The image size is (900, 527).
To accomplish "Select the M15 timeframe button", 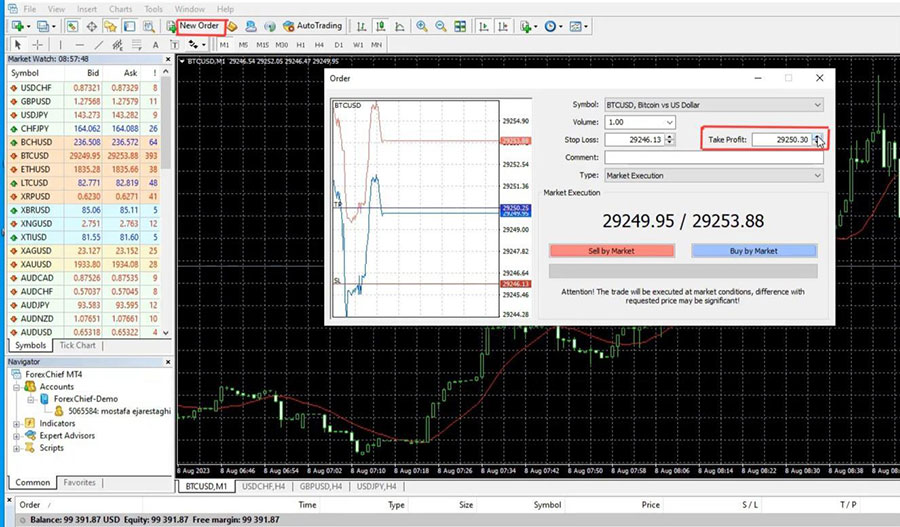I will click(262, 45).
